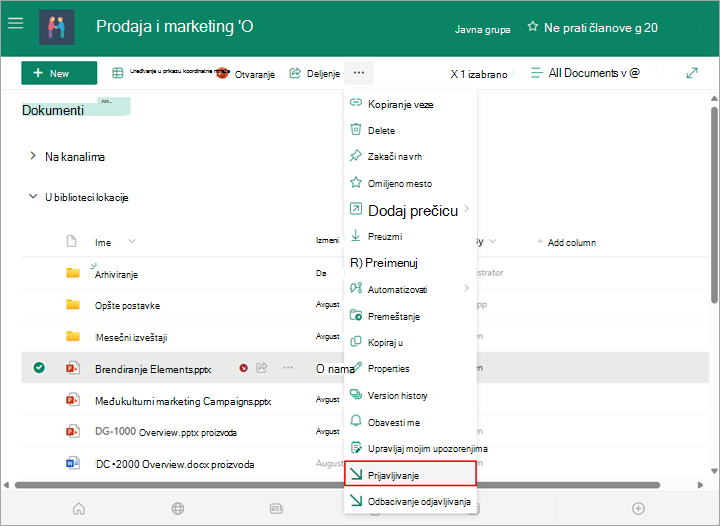720x526 pixels.
Task: Click the grid view edit icon
Action: (118, 73)
